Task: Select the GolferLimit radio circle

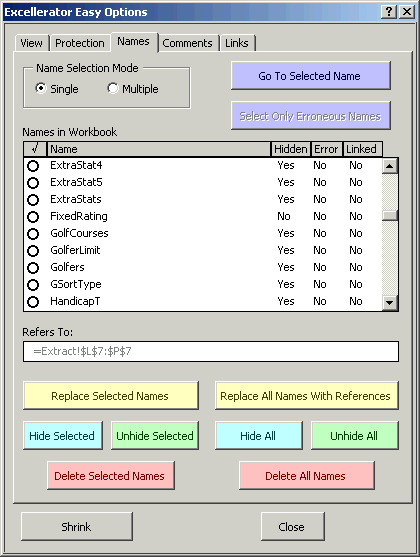Action: point(33,251)
